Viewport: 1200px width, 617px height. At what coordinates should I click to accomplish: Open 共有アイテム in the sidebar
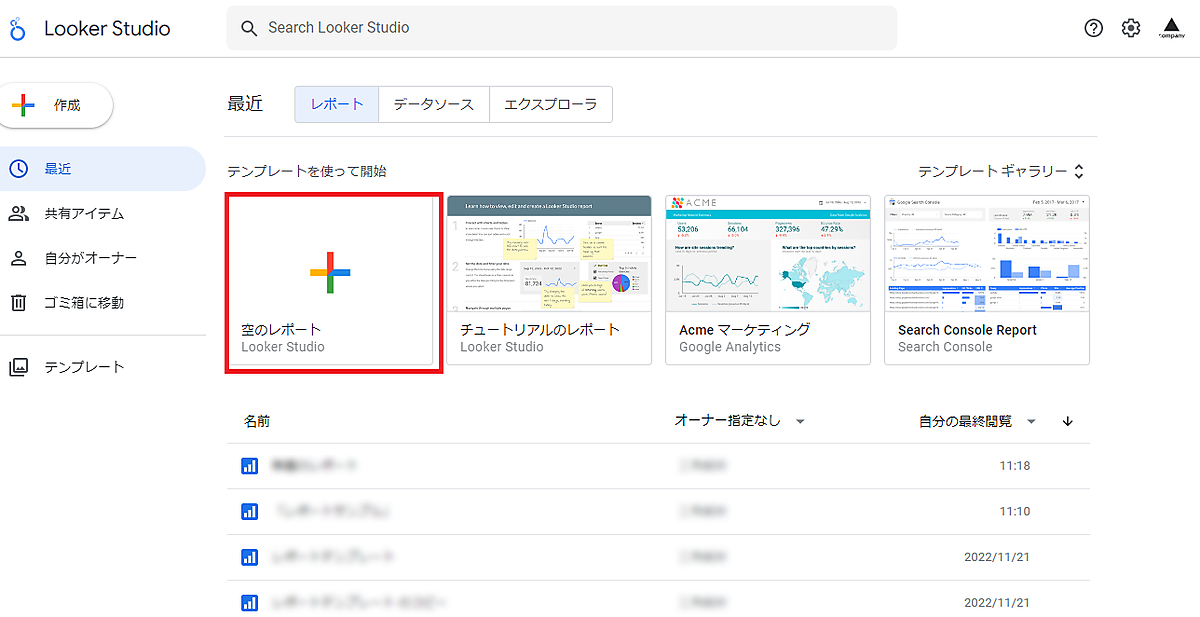point(84,214)
